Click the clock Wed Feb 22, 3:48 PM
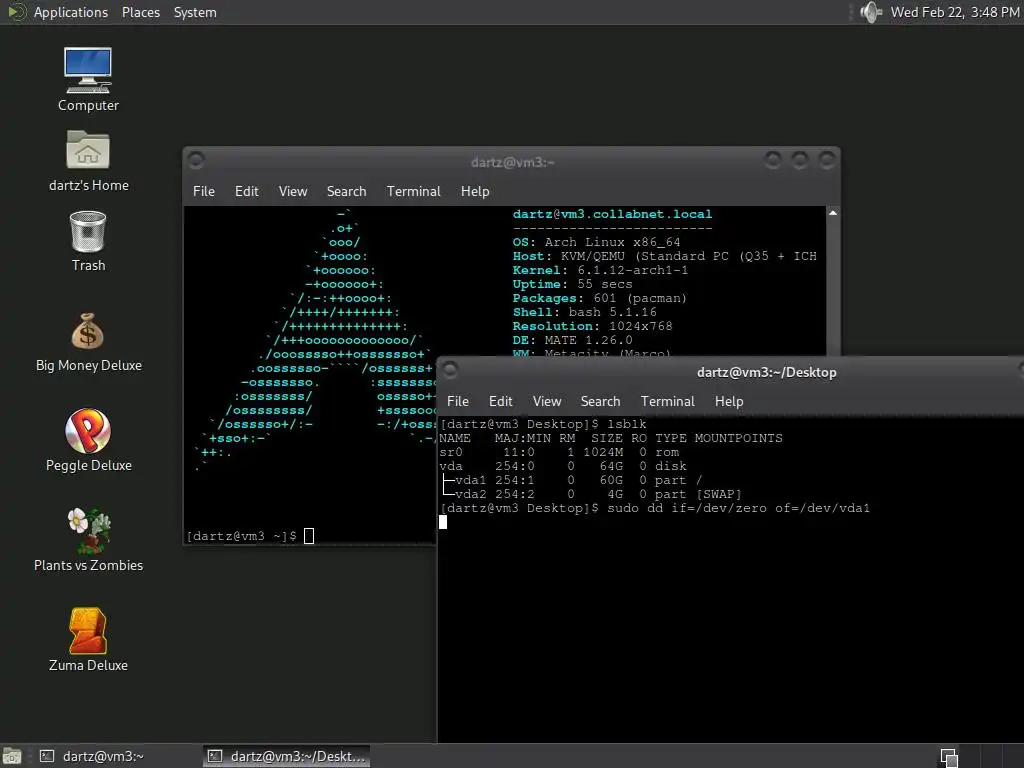 pyautogui.click(x=955, y=12)
